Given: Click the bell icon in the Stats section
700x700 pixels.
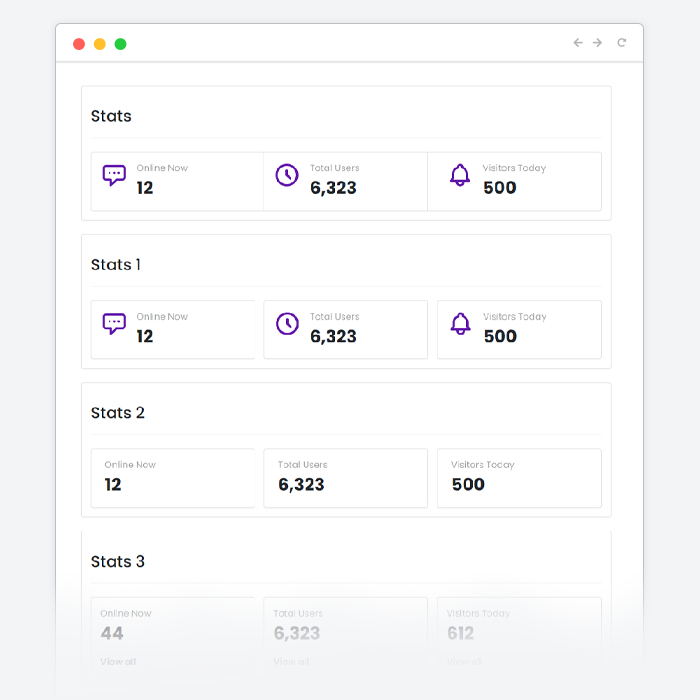Looking at the screenshot, I should 460,176.
